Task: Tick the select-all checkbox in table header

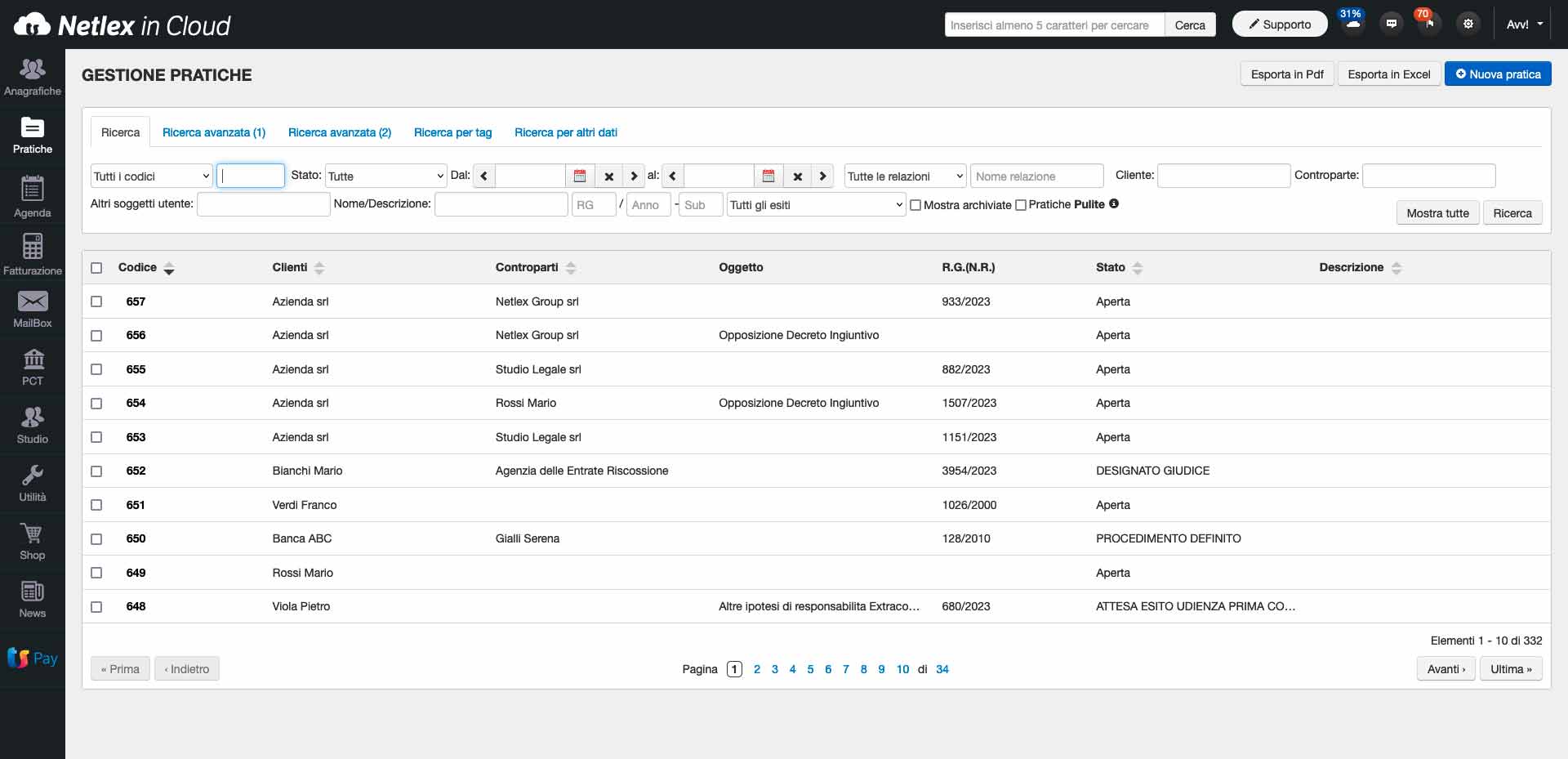Action: tap(96, 268)
